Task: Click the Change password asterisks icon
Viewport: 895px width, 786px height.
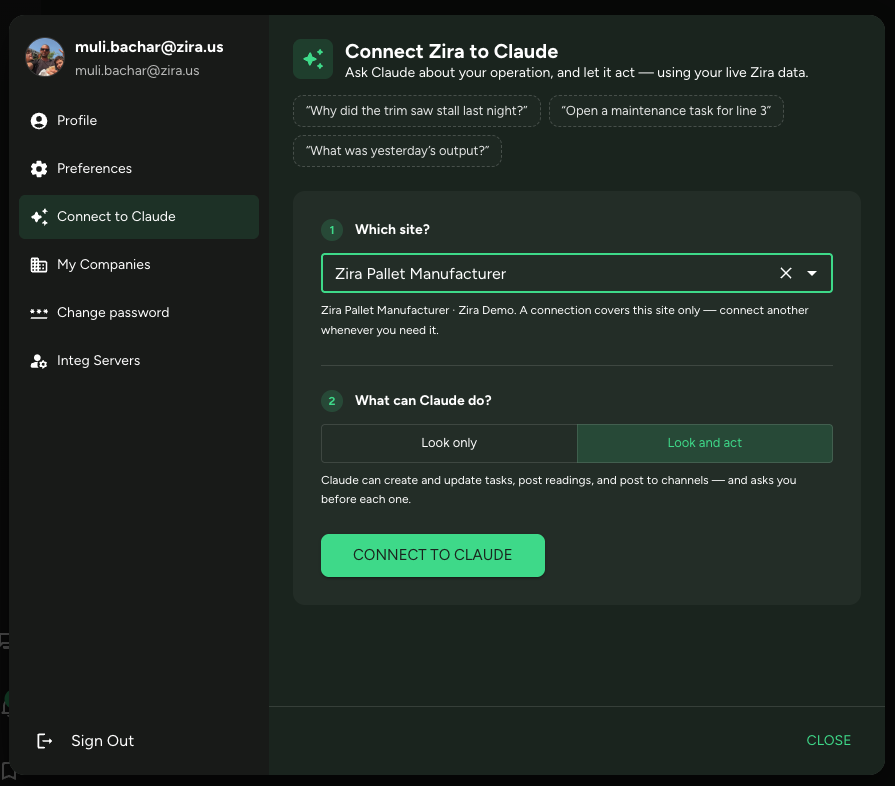Action: 39,313
